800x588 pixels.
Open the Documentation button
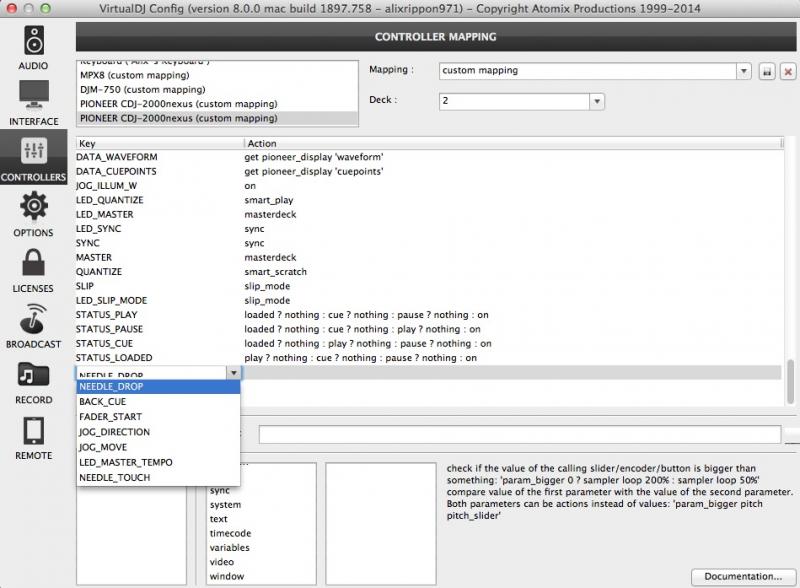point(743,576)
